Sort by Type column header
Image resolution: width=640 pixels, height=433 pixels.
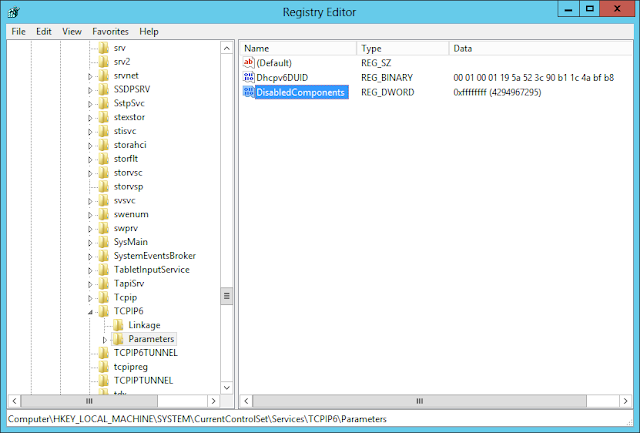coord(403,48)
